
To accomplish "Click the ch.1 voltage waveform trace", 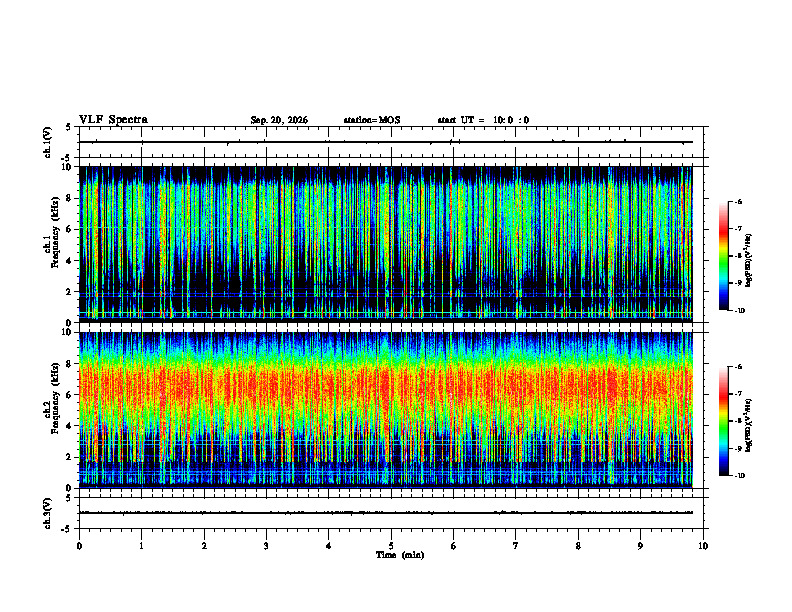I will coord(386,142).
